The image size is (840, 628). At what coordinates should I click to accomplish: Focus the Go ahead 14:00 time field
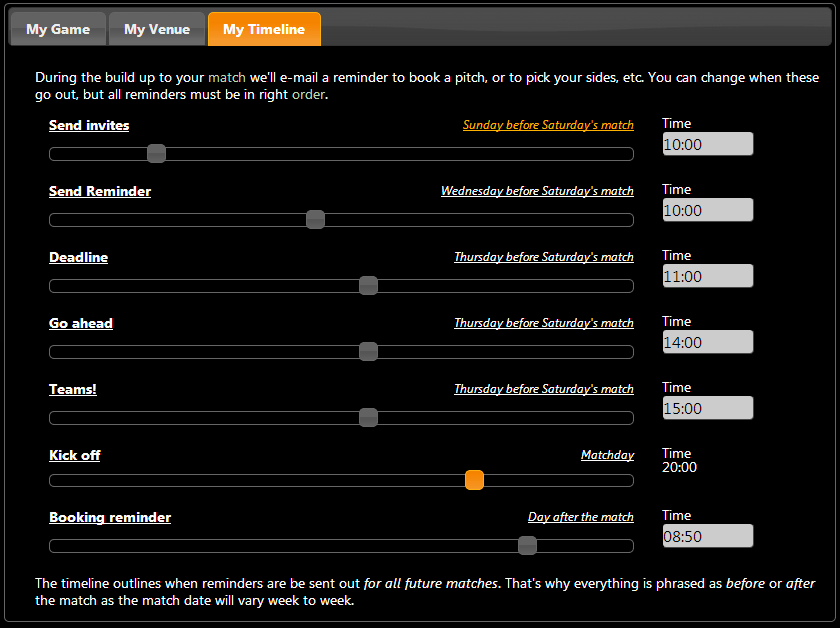(x=708, y=342)
